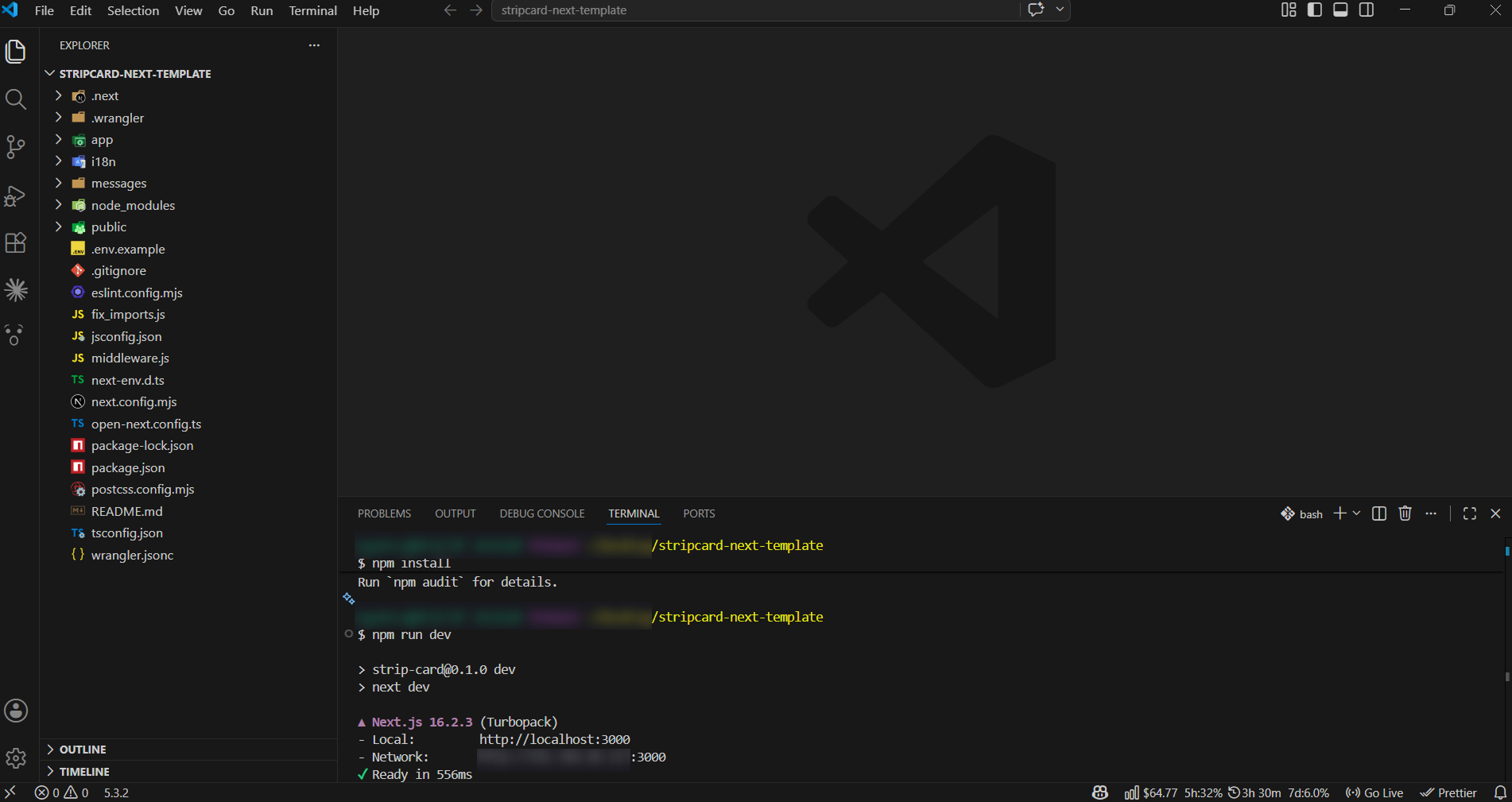The width and height of the screenshot is (1512, 802).
Task: Open the Copilot chat icon in title bar
Action: [x=1036, y=10]
